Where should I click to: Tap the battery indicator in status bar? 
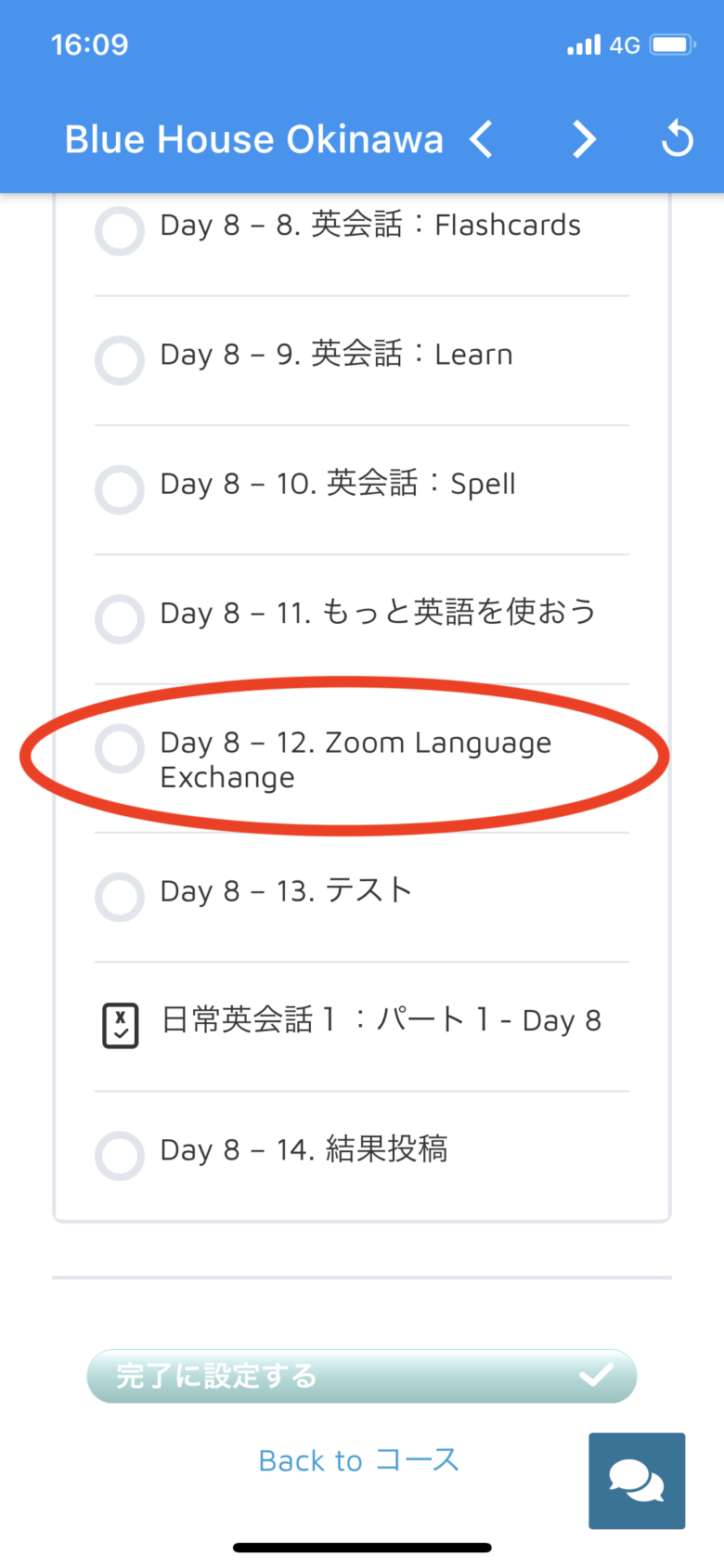(x=672, y=45)
